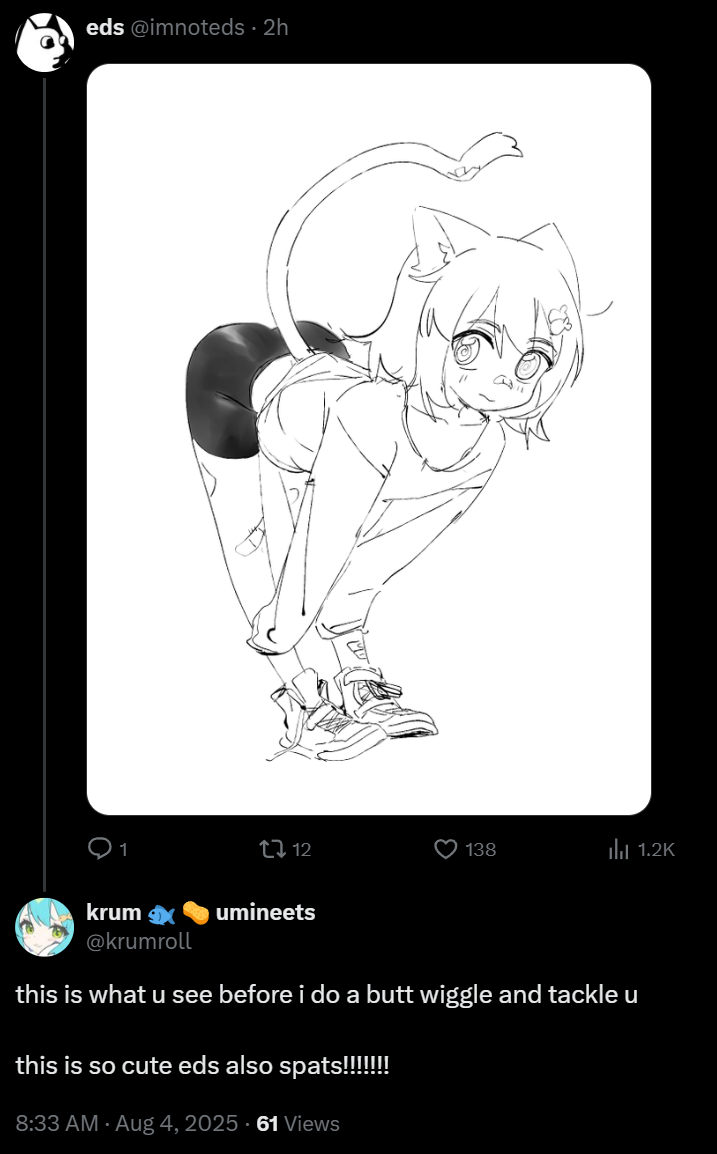Open krum's teal-haired profile avatar
Viewport: 717px width, 1154px height.
tap(44, 927)
